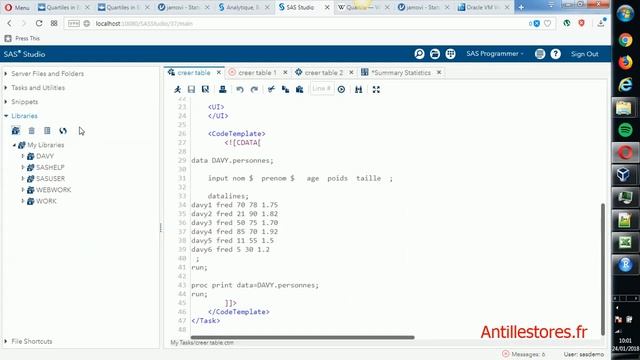
Task: Select the DAVY library
Action: click(x=44, y=156)
